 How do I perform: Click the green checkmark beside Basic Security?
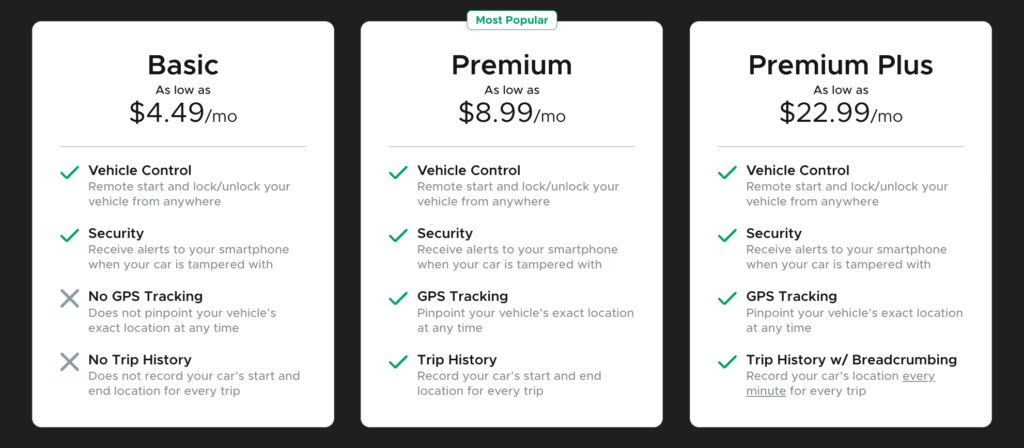[70, 235]
